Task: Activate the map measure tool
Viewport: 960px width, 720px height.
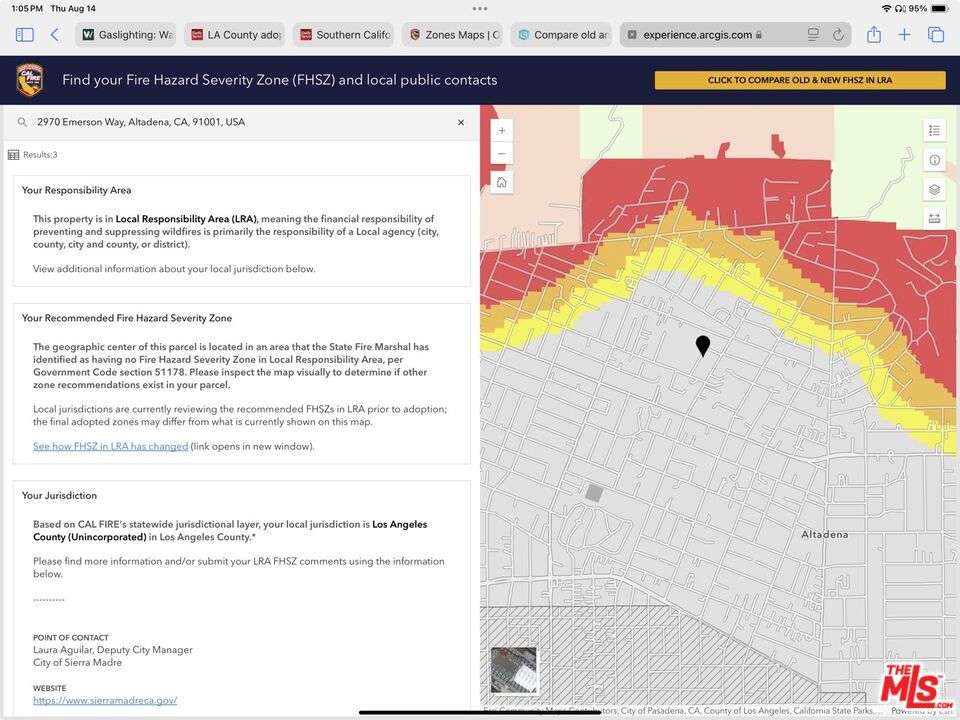Action: pyautogui.click(x=934, y=218)
